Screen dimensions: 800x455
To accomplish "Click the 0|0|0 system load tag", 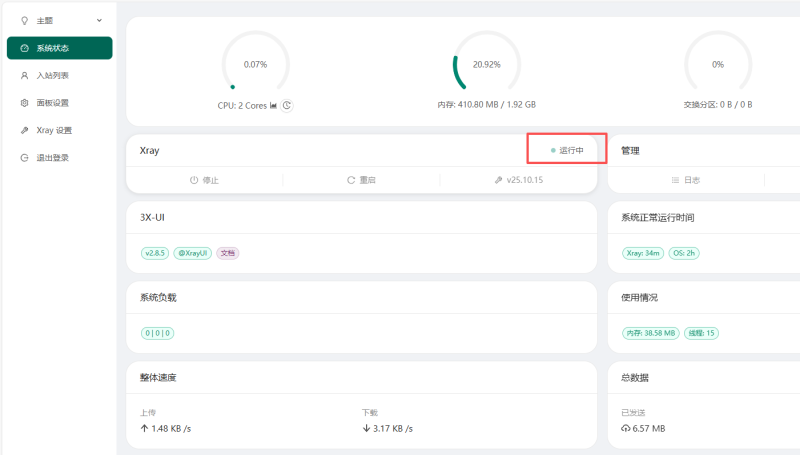I will pos(157,333).
